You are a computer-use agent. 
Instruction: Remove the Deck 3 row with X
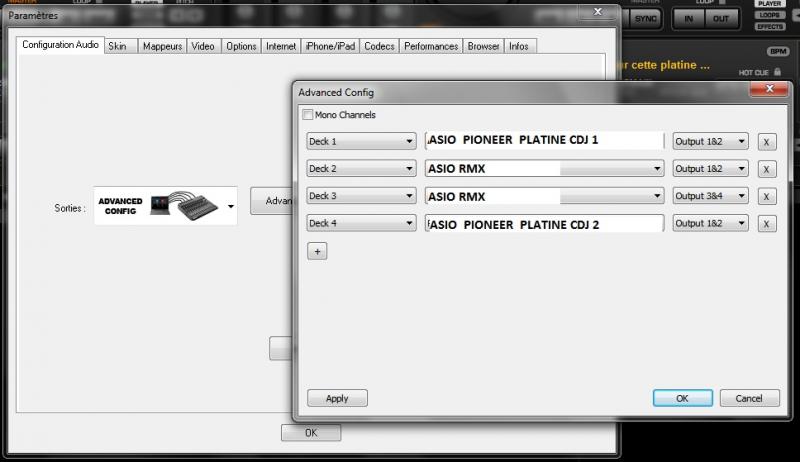[x=766, y=196]
